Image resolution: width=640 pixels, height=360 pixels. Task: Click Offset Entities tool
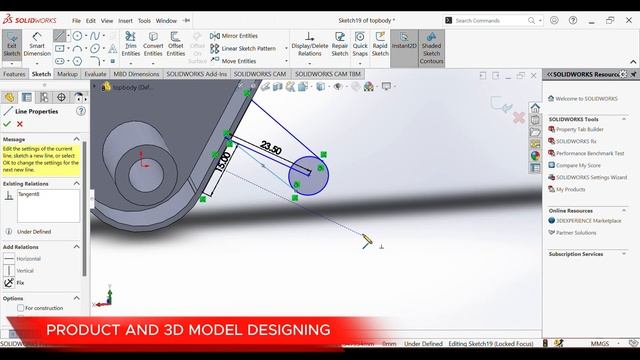(x=176, y=45)
